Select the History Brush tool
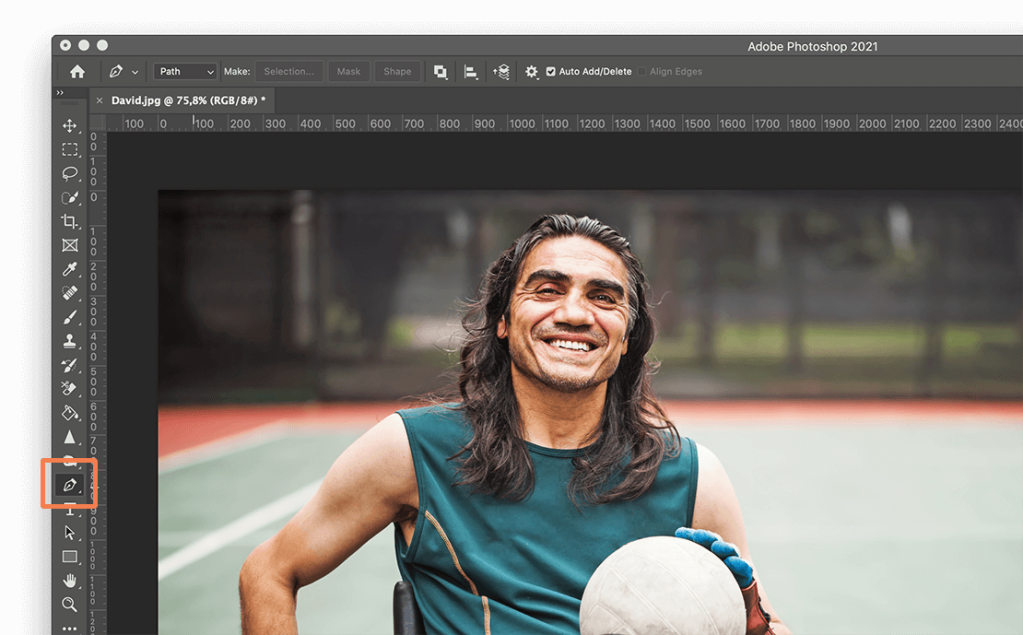This screenshot has width=1023, height=635. click(70, 365)
